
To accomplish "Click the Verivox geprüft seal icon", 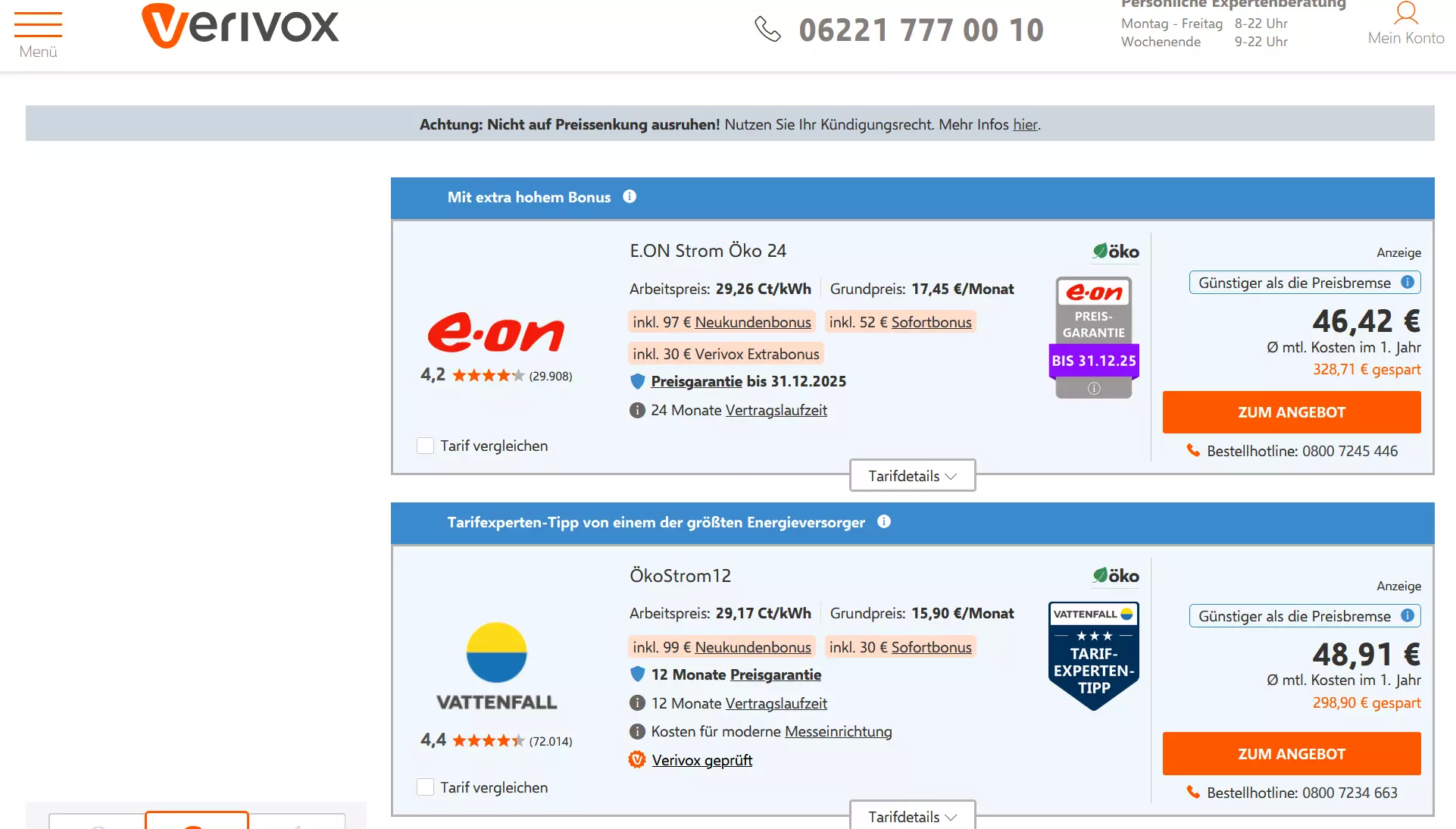I will click(637, 759).
